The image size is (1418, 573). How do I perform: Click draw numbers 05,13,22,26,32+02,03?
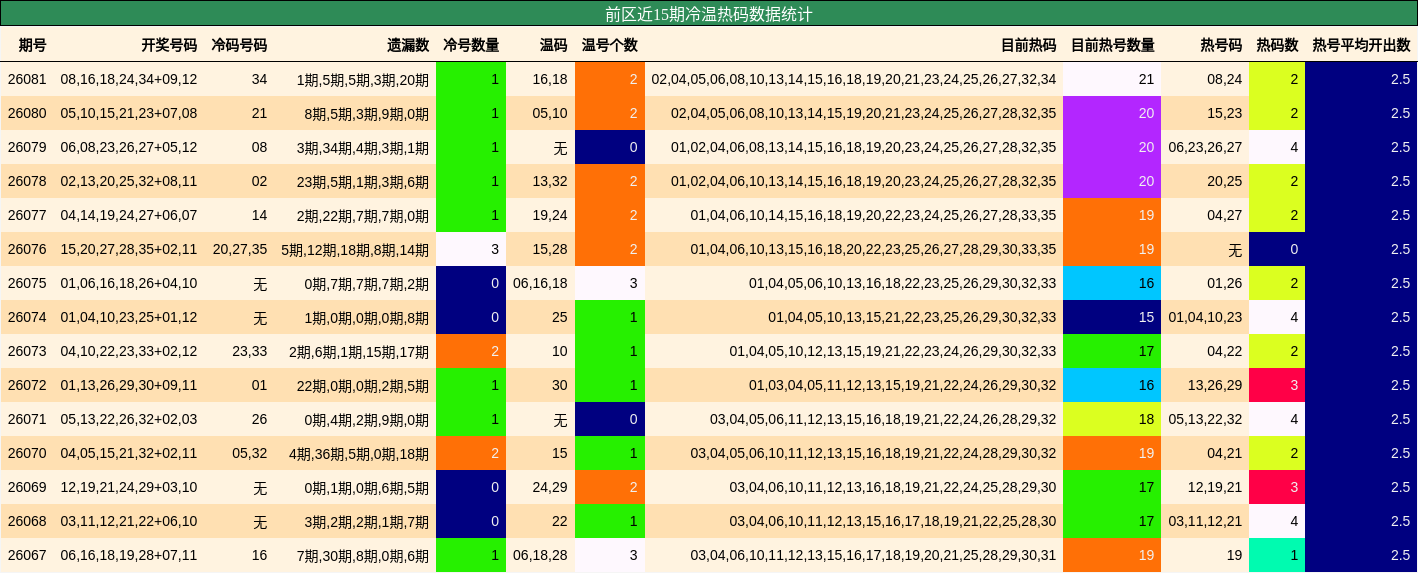coord(129,419)
